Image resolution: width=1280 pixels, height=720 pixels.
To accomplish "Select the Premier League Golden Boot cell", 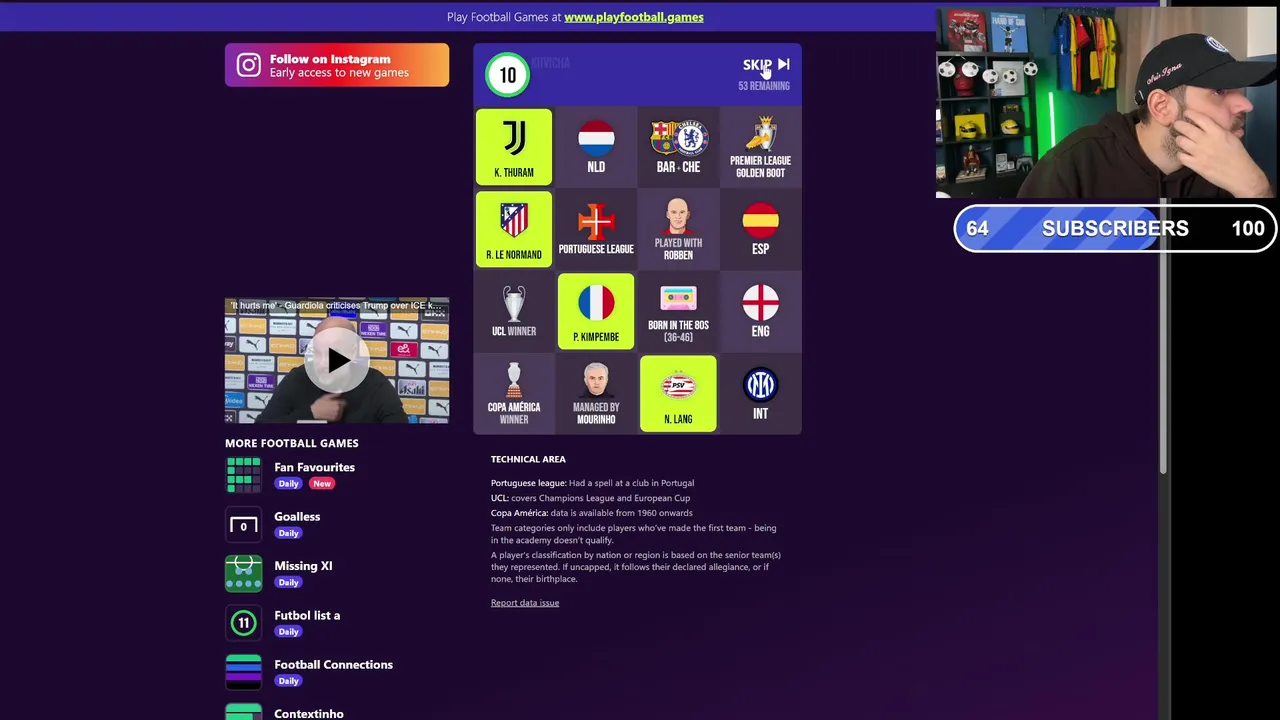I will 760,147.
